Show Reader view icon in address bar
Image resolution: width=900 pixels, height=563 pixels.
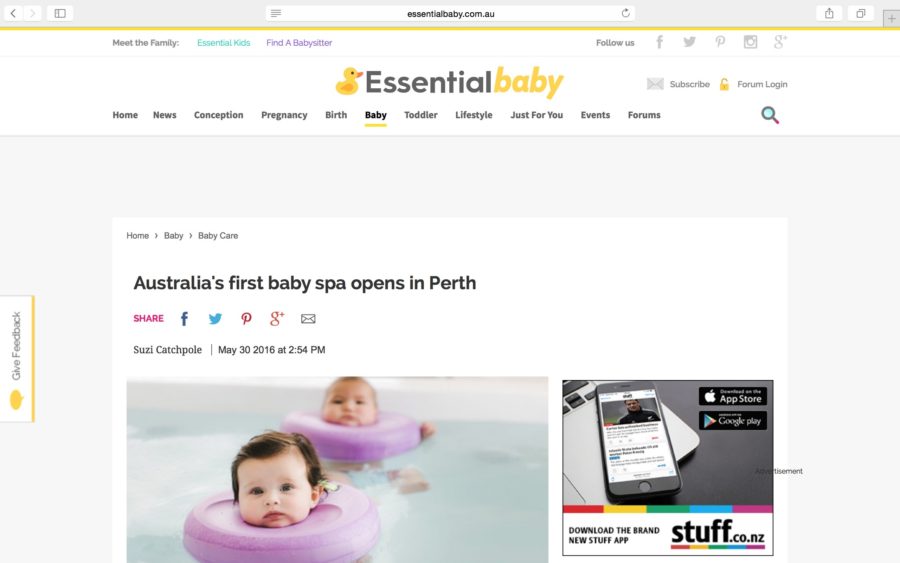(x=276, y=13)
